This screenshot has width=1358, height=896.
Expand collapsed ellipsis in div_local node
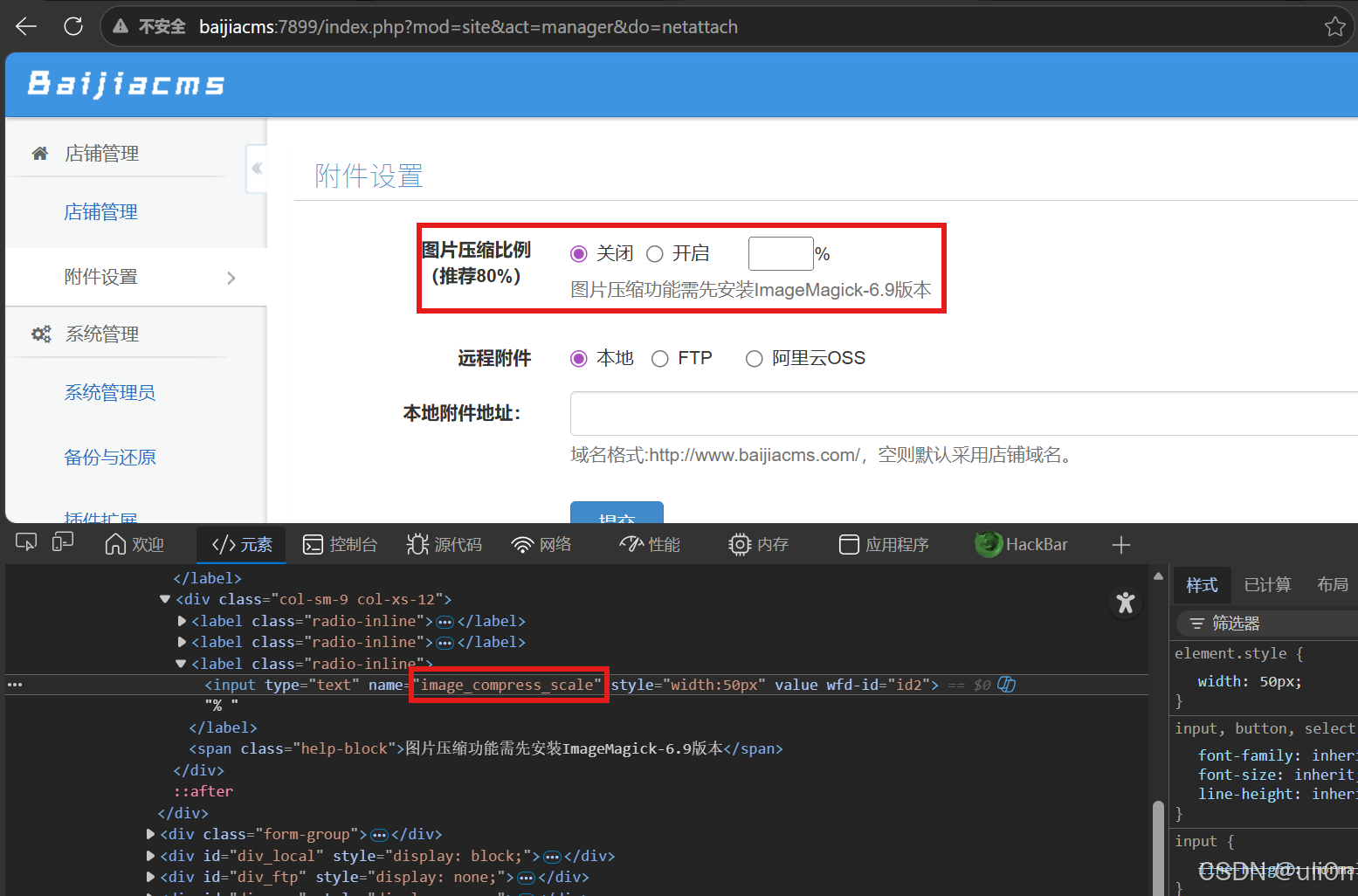point(552,857)
